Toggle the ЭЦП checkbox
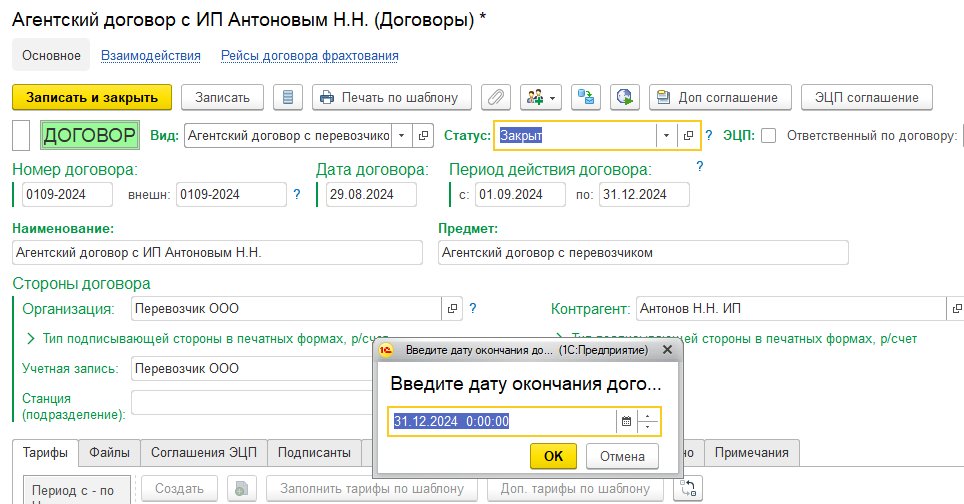 768,136
